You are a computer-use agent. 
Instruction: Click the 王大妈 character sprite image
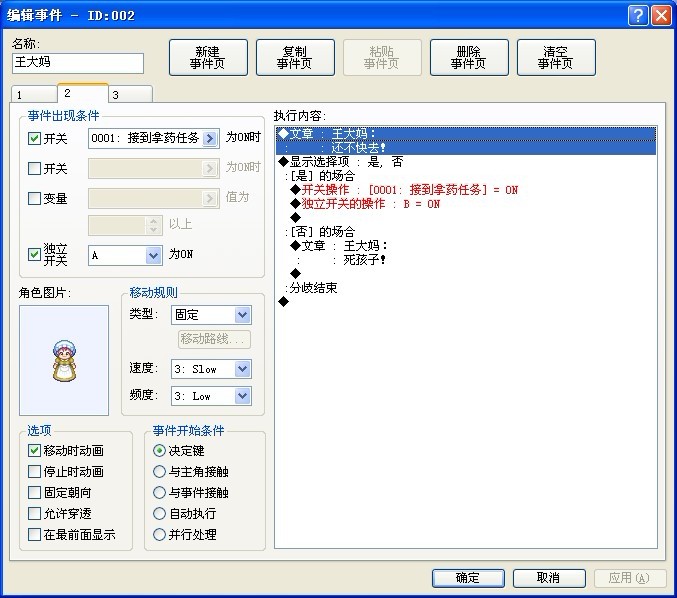[64, 361]
